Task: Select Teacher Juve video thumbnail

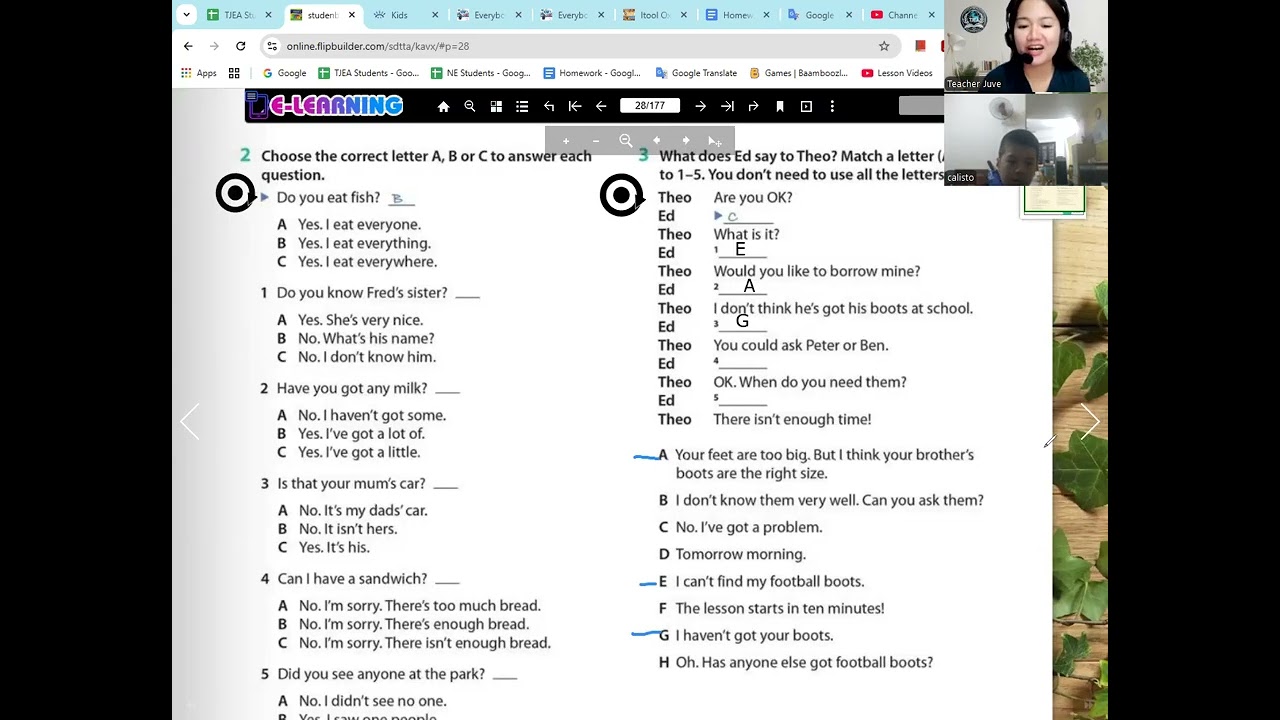Action: click(1026, 46)
